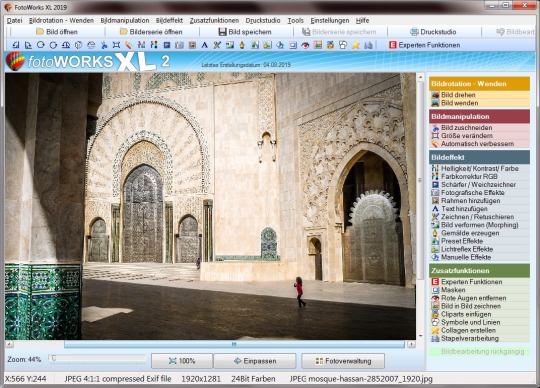The width and height of the screenshot is (540, 388).
Task: Open the Datei menu
Action: 14,21
